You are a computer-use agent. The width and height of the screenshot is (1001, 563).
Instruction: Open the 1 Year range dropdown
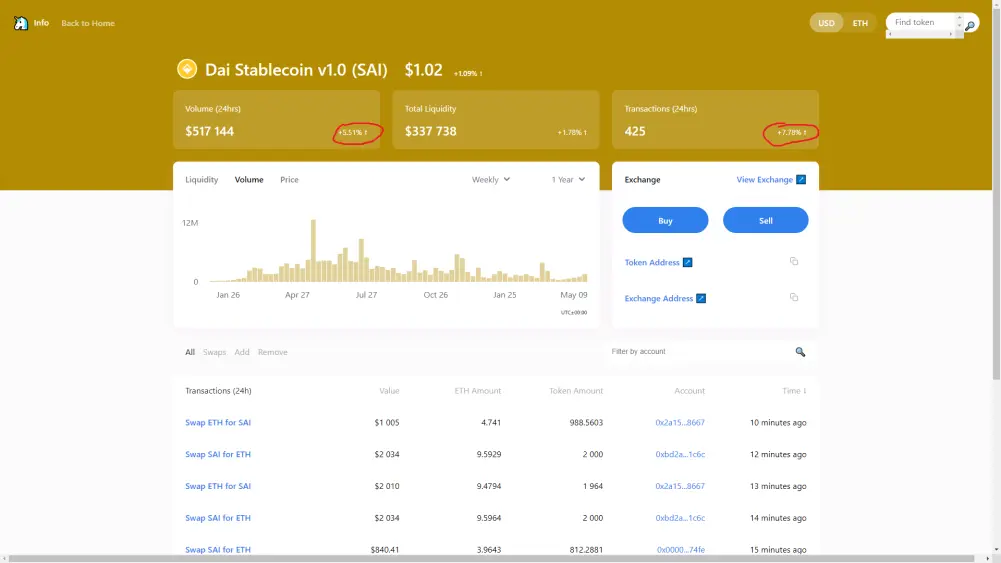click(568, 179)
